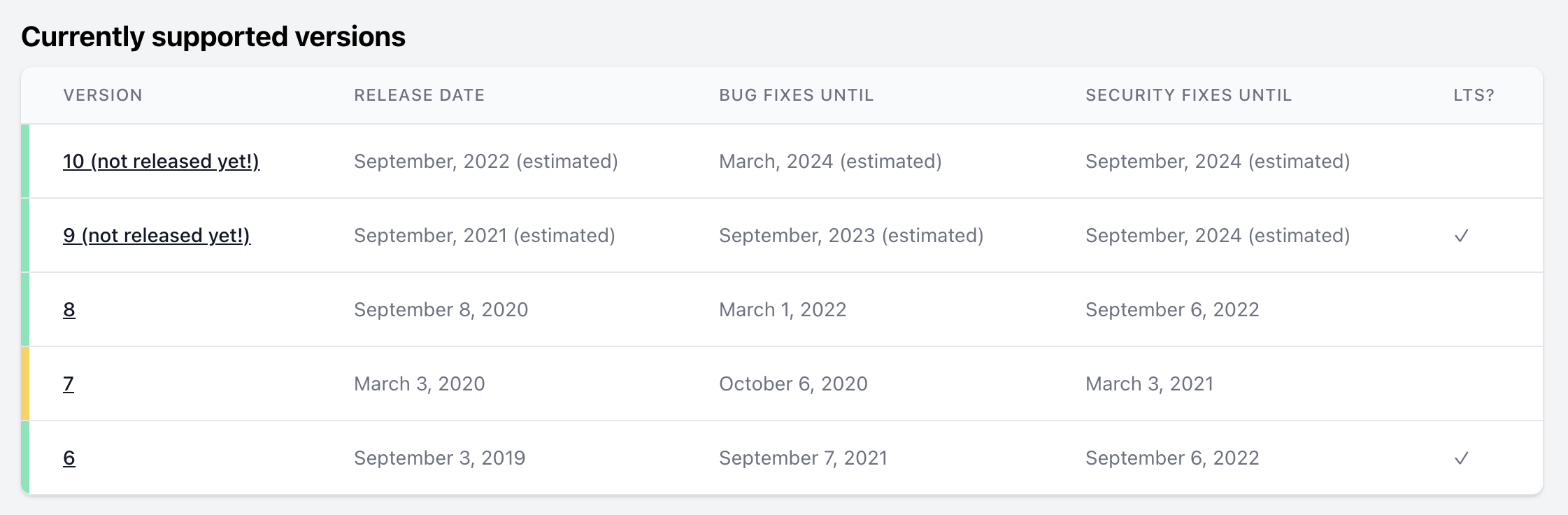Select the September 6, 2022 date for version 6

point(1171,458)
